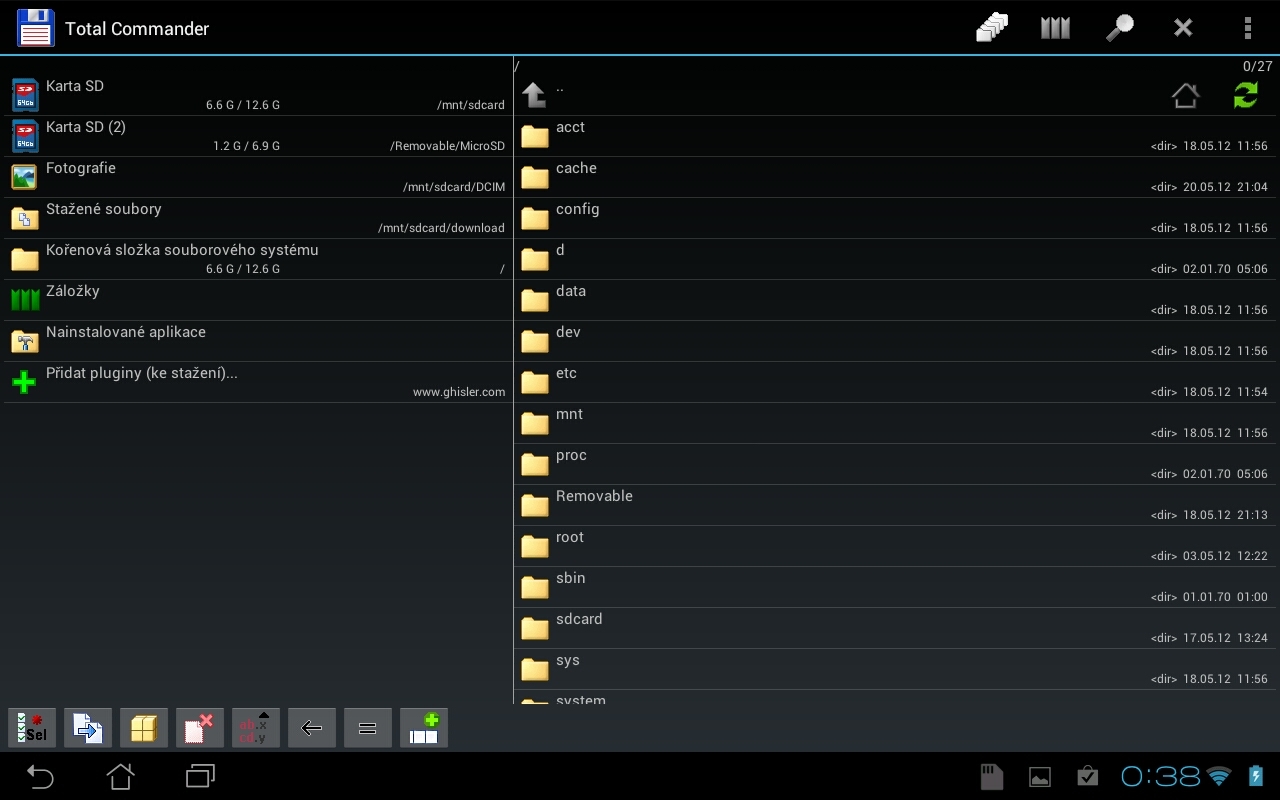Click the left arrow toolbar button
This screenshot has width=1280, height=800.
coord(312,728)
